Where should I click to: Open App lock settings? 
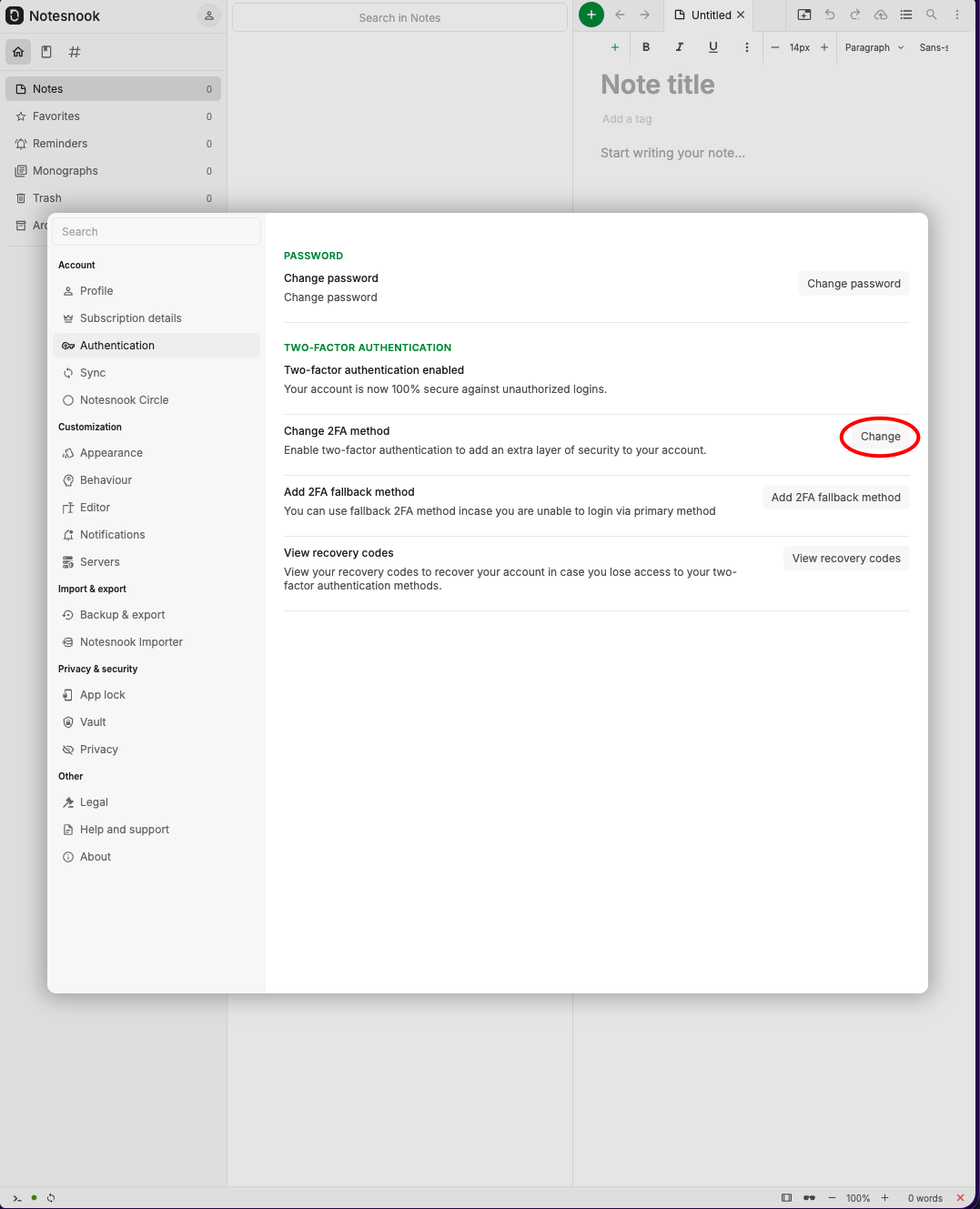pos(157,695)
